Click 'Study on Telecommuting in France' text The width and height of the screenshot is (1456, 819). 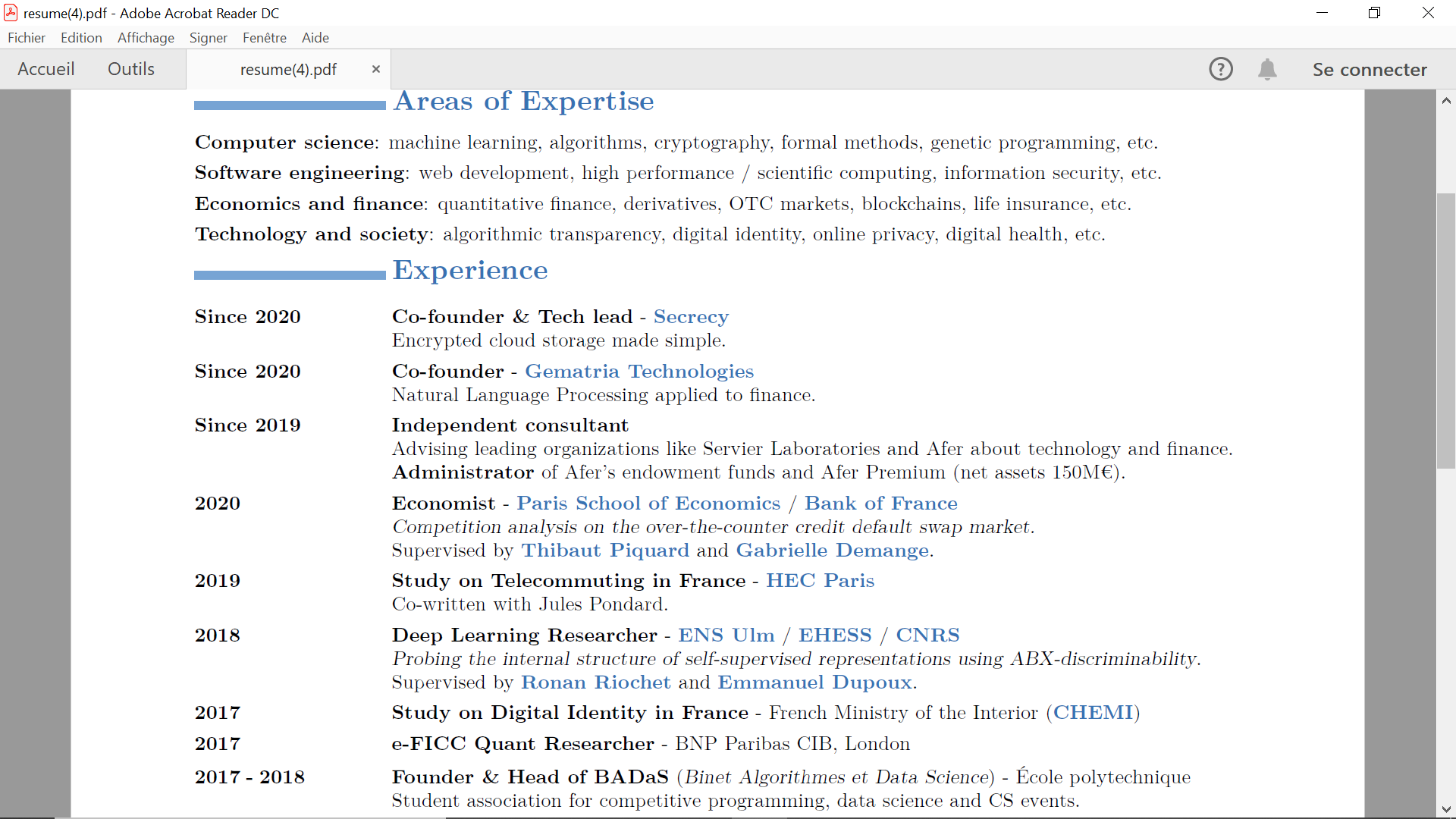click(x=569, y=581)
